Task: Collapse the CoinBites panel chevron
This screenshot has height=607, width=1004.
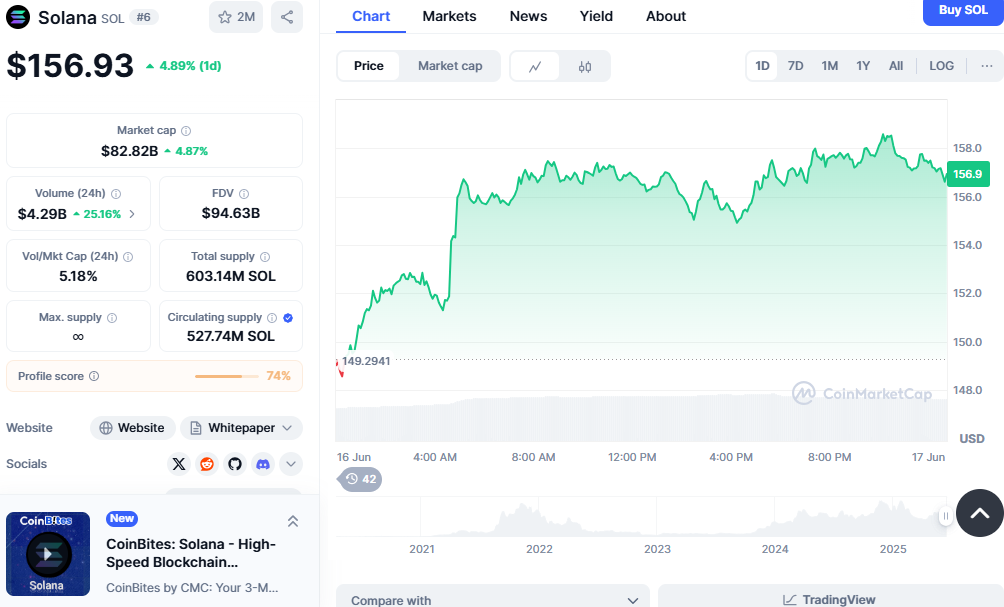Action: click(x=293, y=521)
